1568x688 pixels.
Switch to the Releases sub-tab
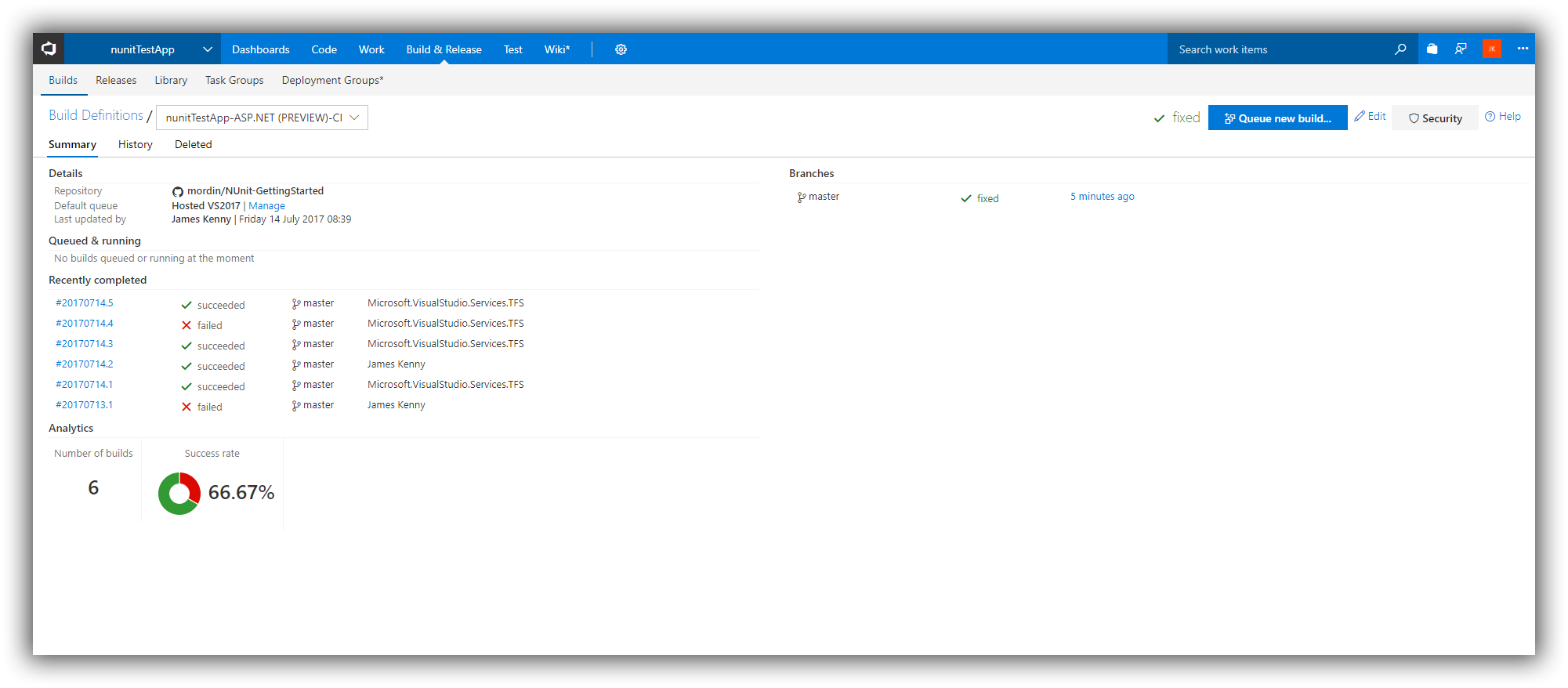tap(116, 80)
